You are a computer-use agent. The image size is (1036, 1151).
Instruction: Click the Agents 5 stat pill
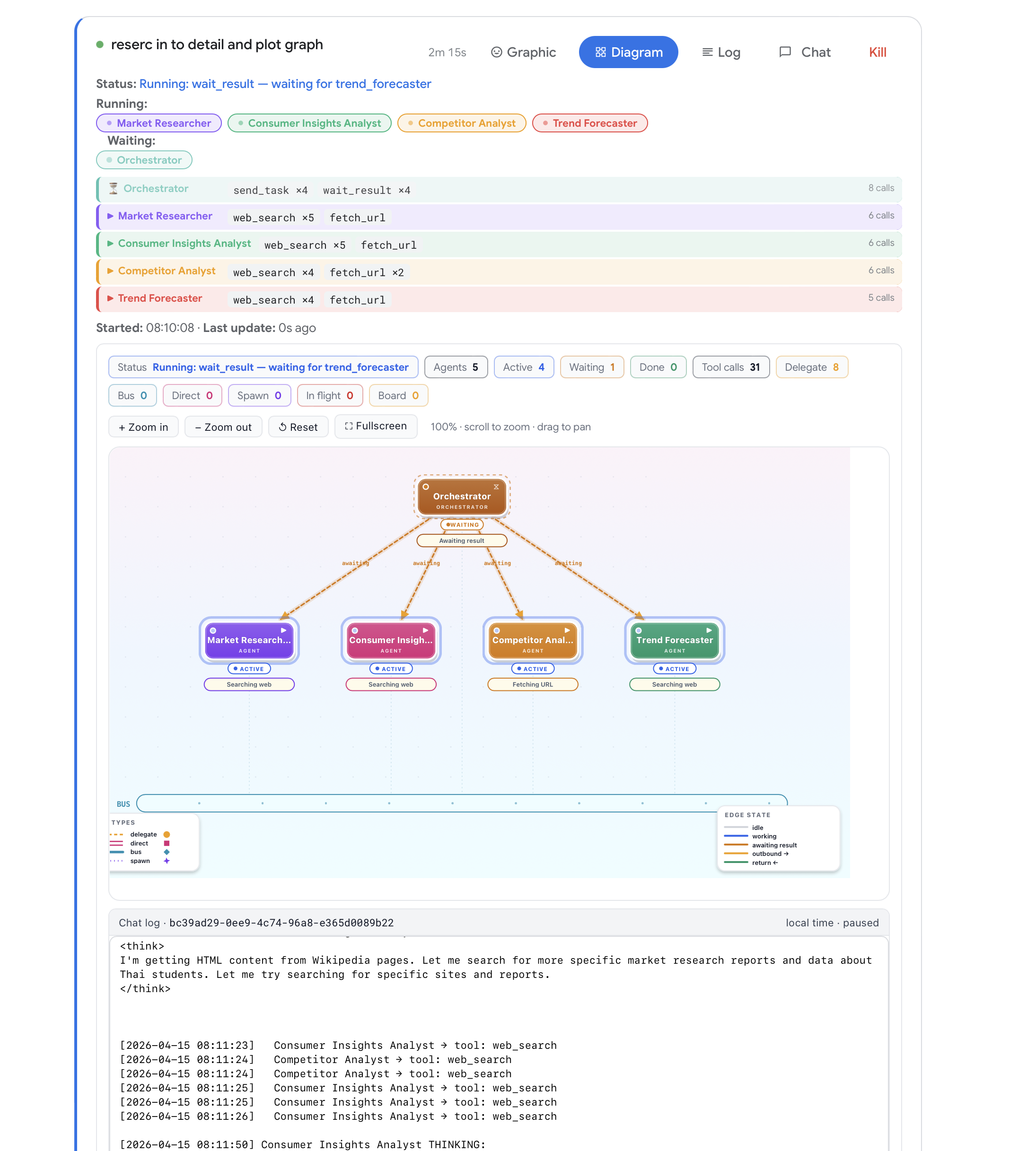click(x=456, y=367)
